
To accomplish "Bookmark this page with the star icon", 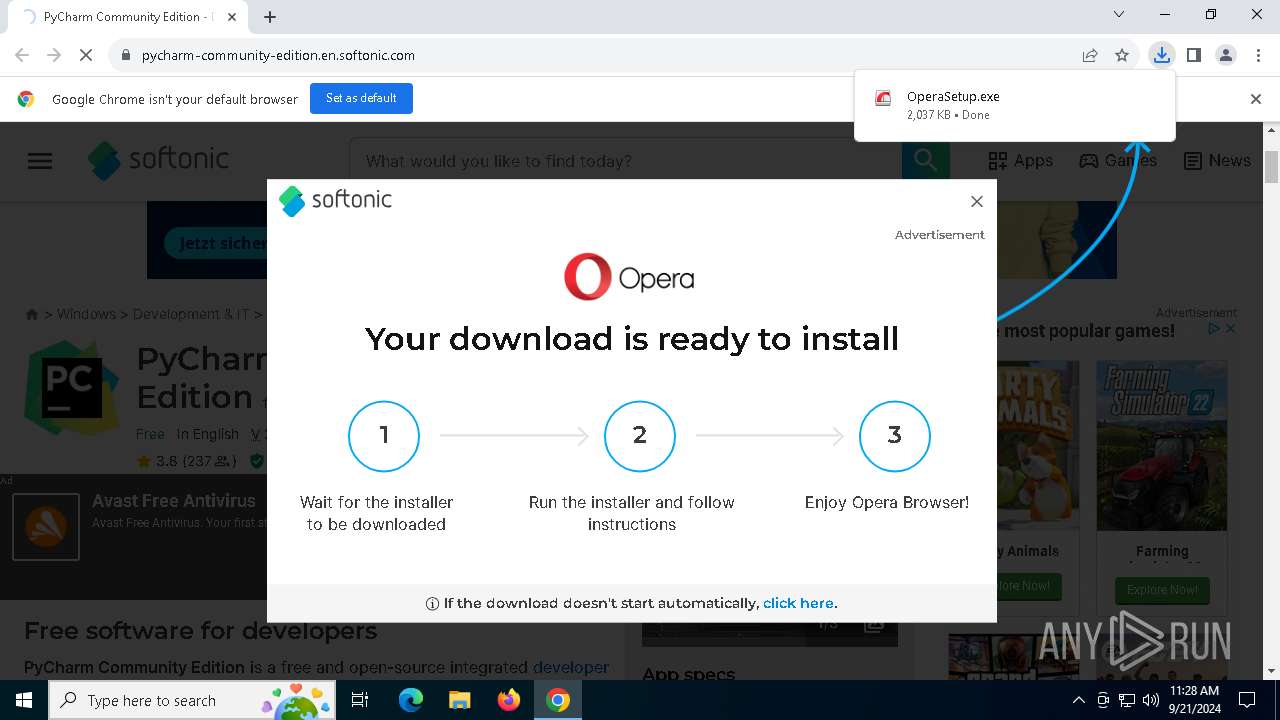I will 1122,55.
